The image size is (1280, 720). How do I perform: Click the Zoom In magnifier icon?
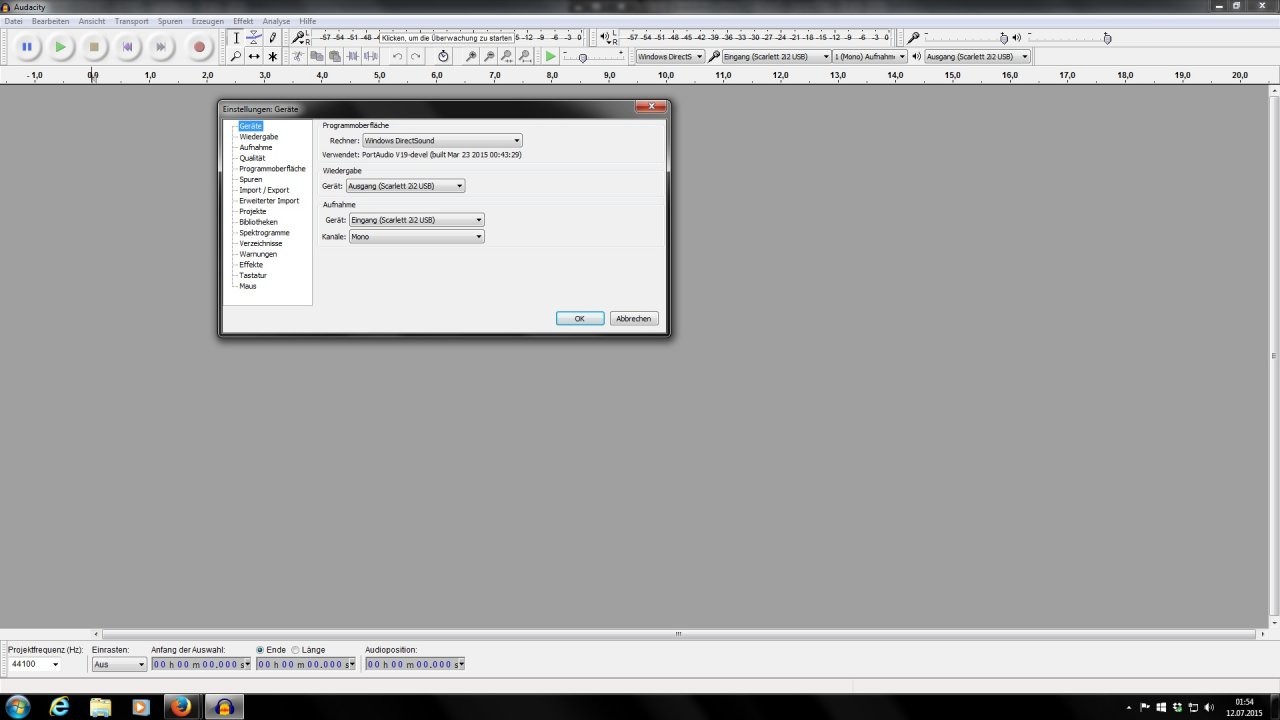(x=471, y=57)
